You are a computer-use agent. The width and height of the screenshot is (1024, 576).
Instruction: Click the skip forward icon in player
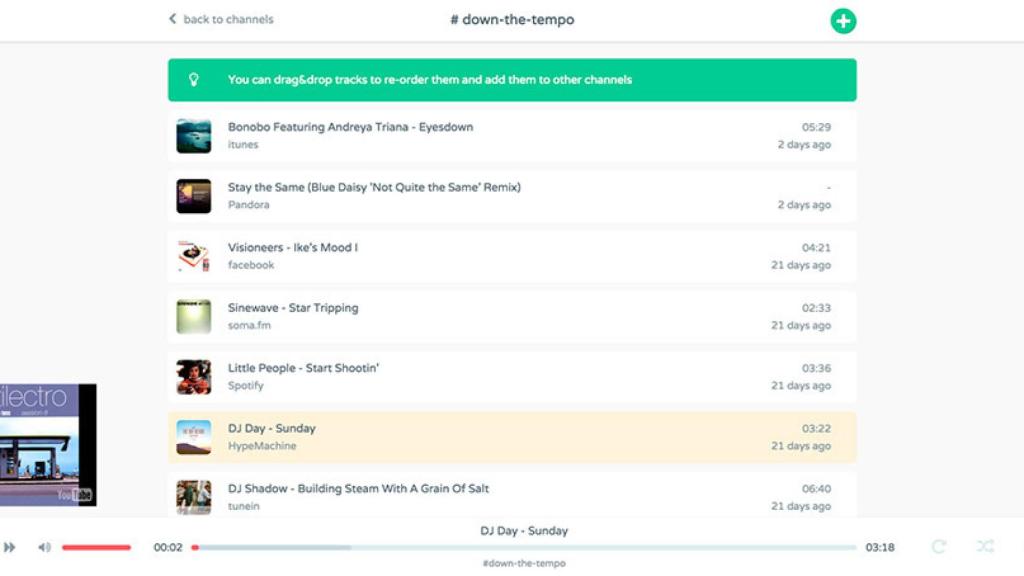10,547
